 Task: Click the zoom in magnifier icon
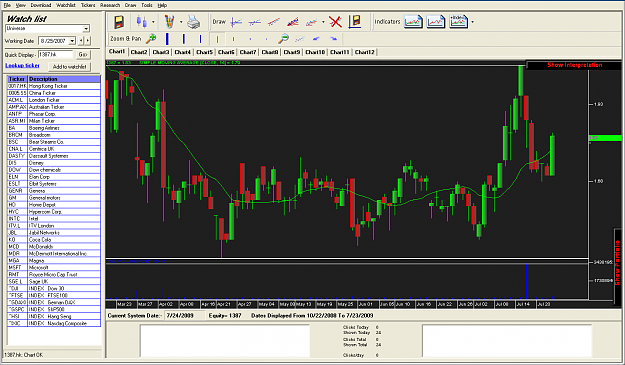pyautogui.click(x=151, y=39)
